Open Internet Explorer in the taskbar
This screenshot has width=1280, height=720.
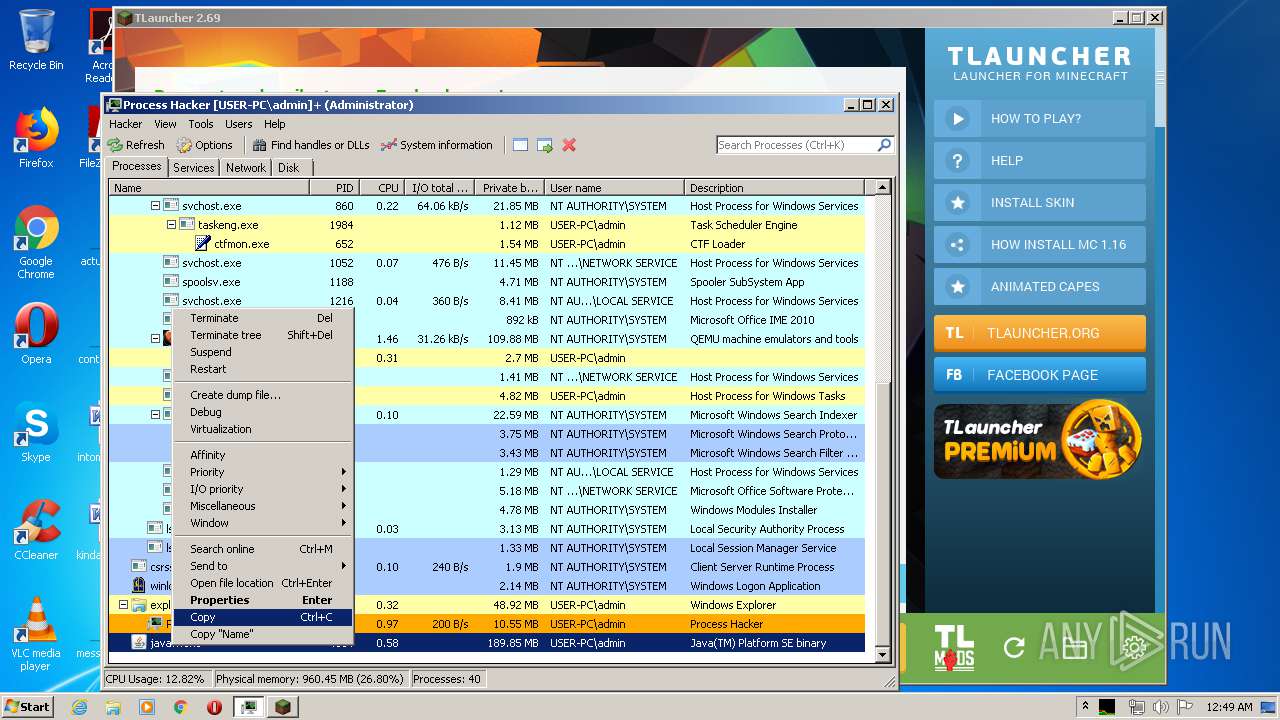point(80,707)
